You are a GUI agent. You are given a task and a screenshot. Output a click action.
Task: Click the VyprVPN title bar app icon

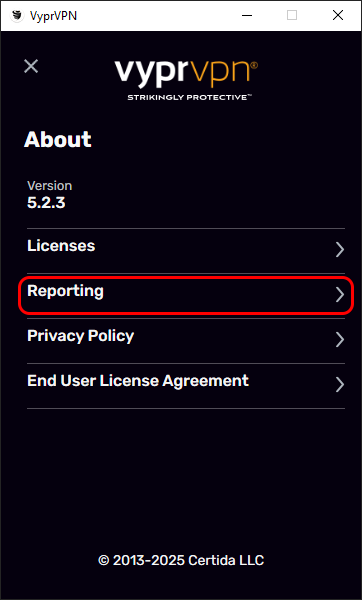coord(17,16)
